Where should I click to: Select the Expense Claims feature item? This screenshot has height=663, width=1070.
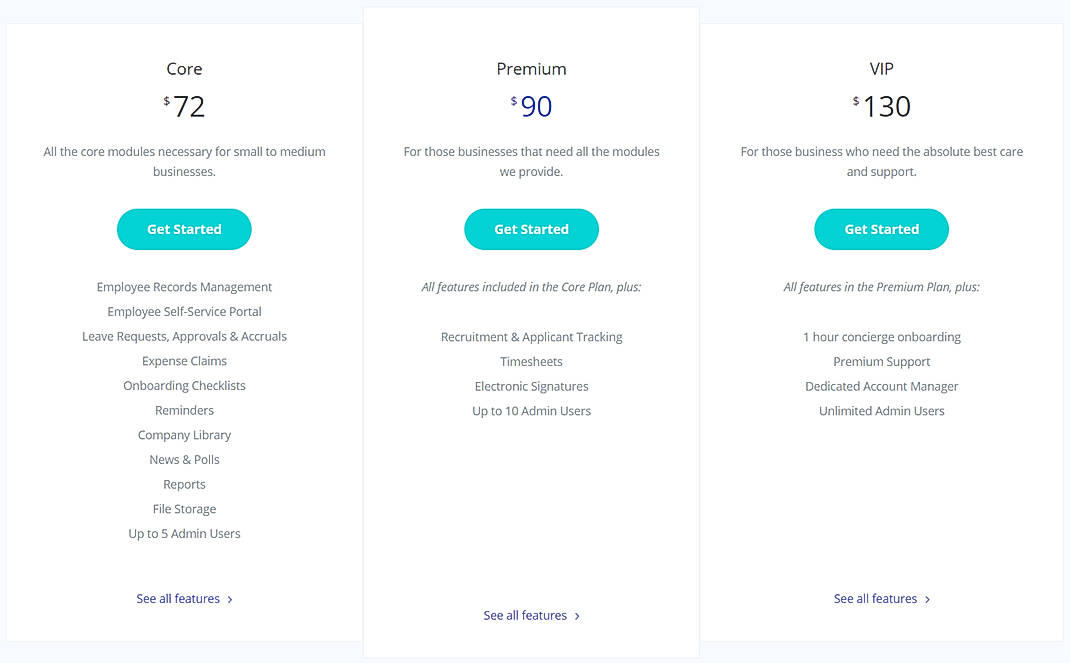coord(184,360)
